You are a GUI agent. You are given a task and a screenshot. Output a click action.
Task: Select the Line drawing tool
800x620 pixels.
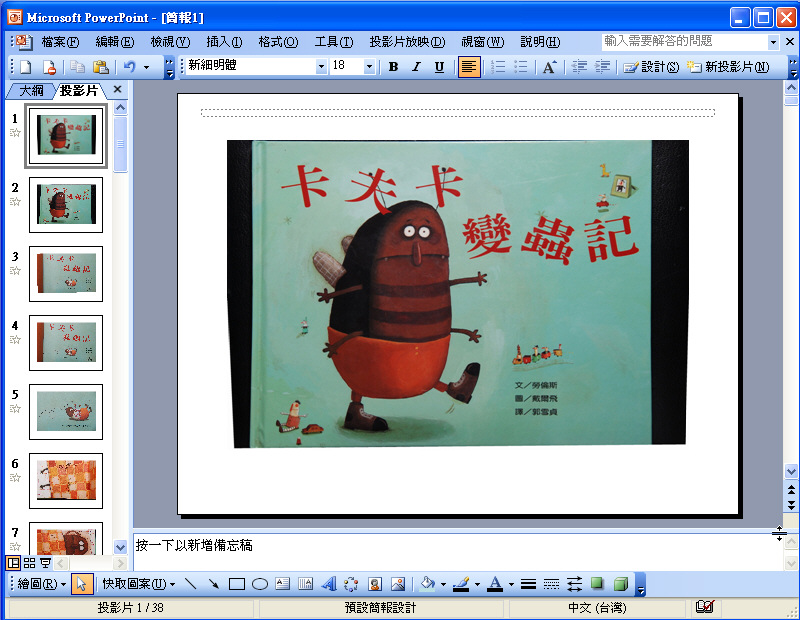[x=190, y=584]
